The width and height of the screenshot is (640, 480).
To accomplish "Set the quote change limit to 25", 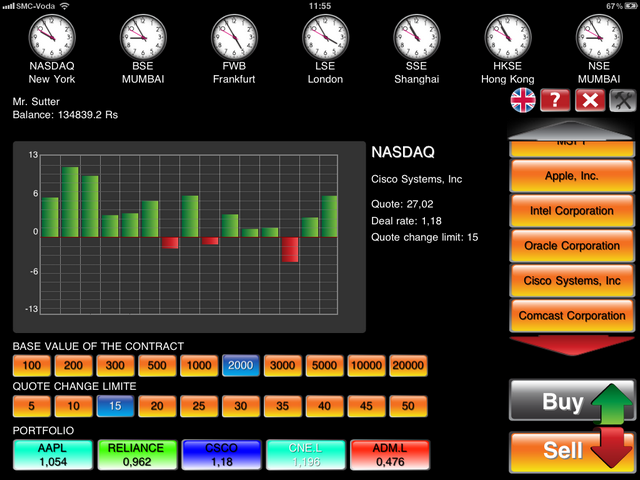I will pos(199,406).
